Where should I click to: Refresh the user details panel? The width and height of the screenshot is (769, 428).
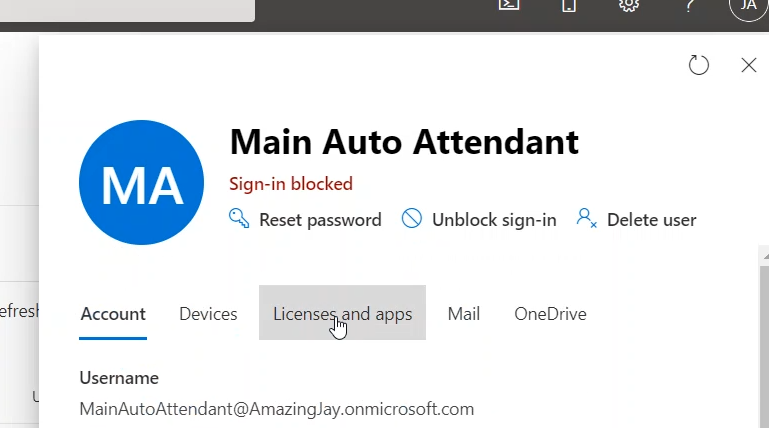[699, 66]
